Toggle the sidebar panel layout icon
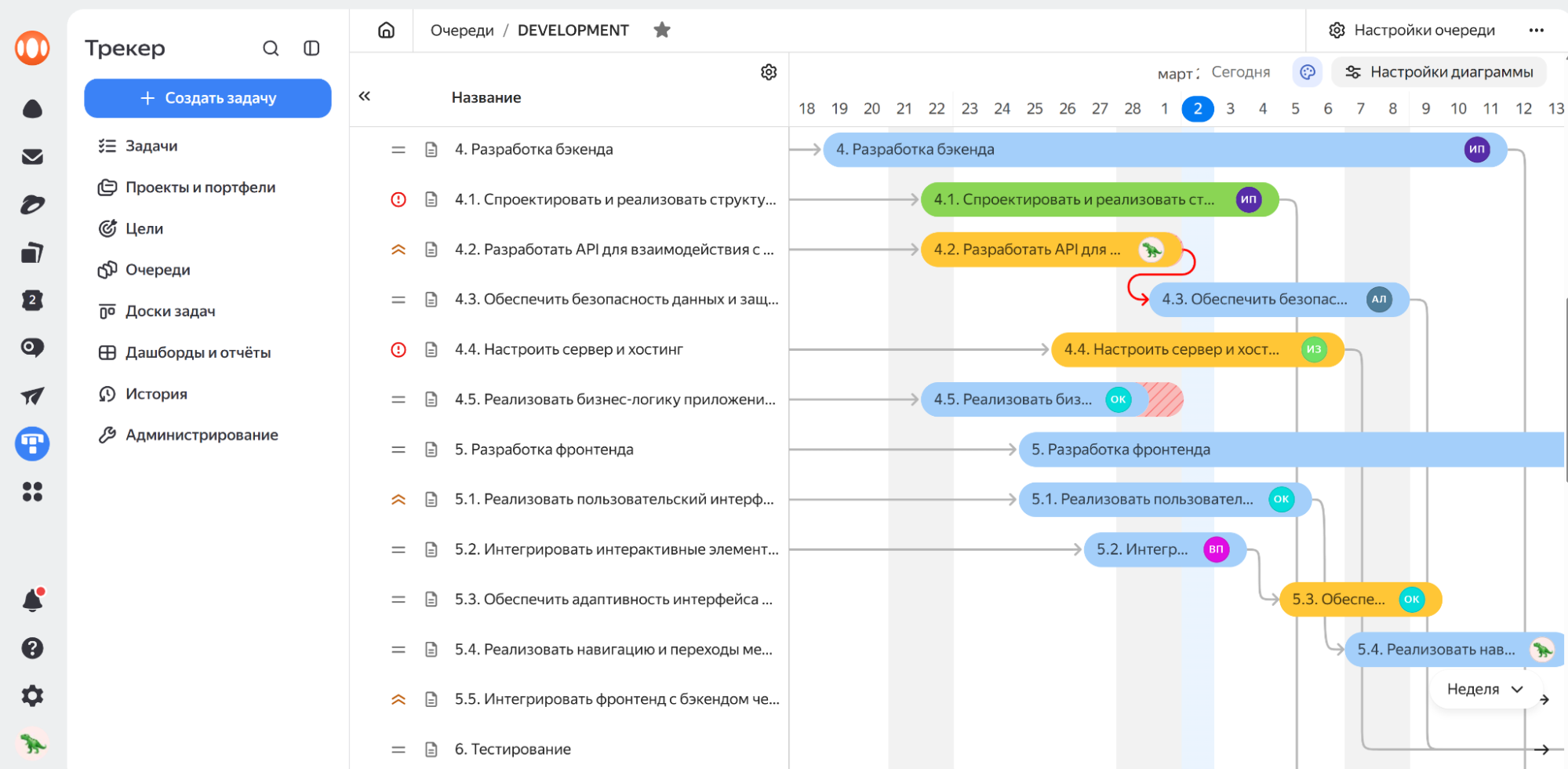The width and height of the screenshot is (1568, 769). tap(311, 49)
